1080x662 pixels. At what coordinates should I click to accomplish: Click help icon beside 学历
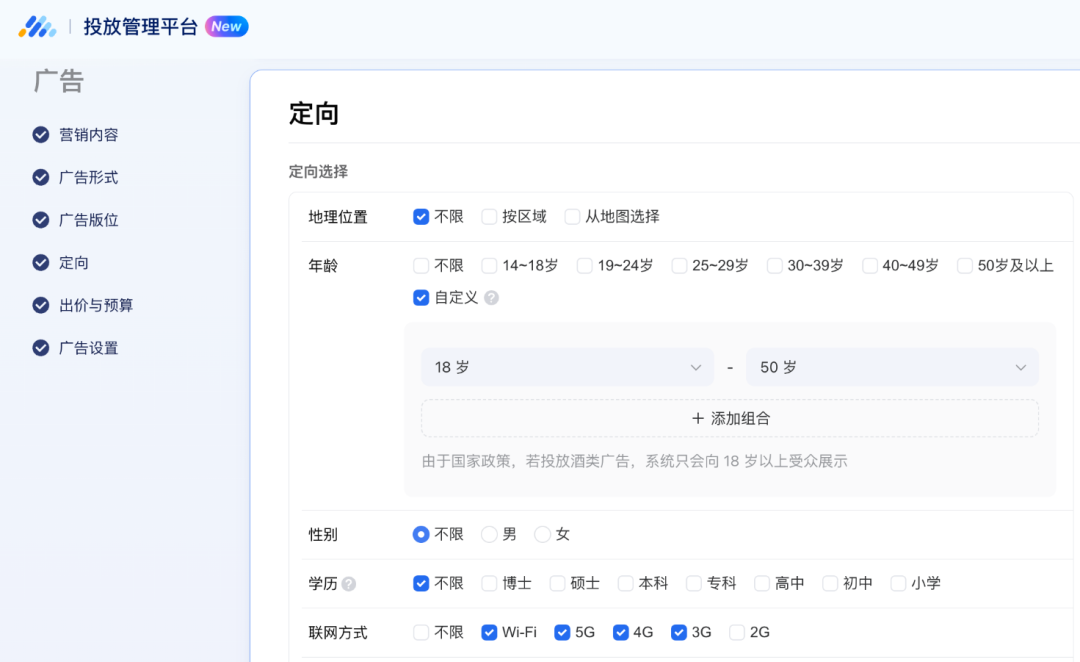349,584
